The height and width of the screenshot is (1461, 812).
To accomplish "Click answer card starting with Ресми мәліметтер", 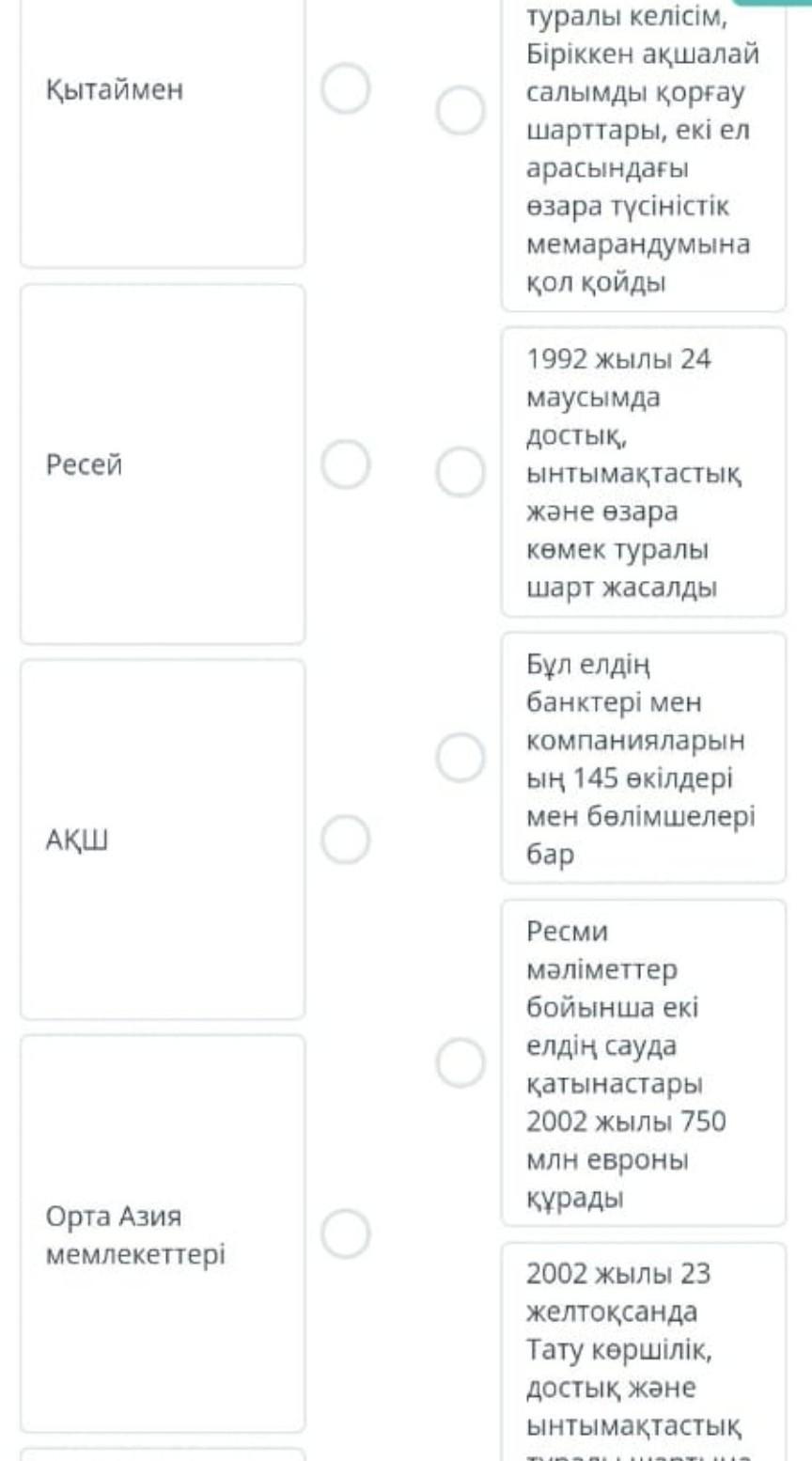I will 643,1063.
